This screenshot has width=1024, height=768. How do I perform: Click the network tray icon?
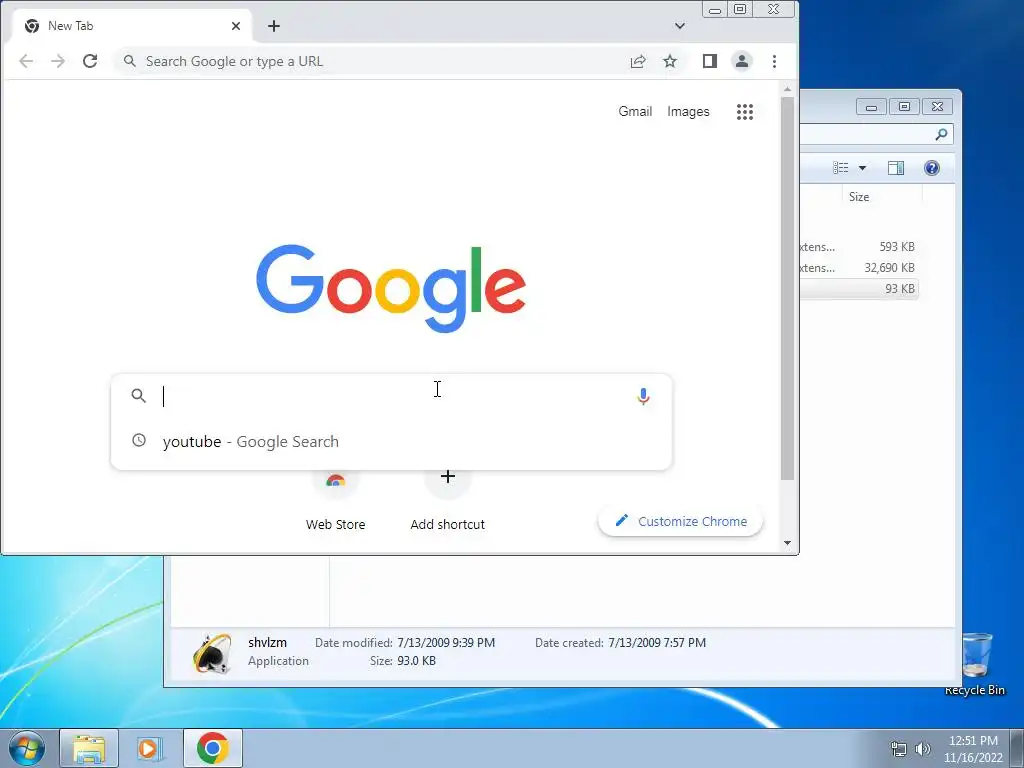pyautogui.click(x=899, y=749)
